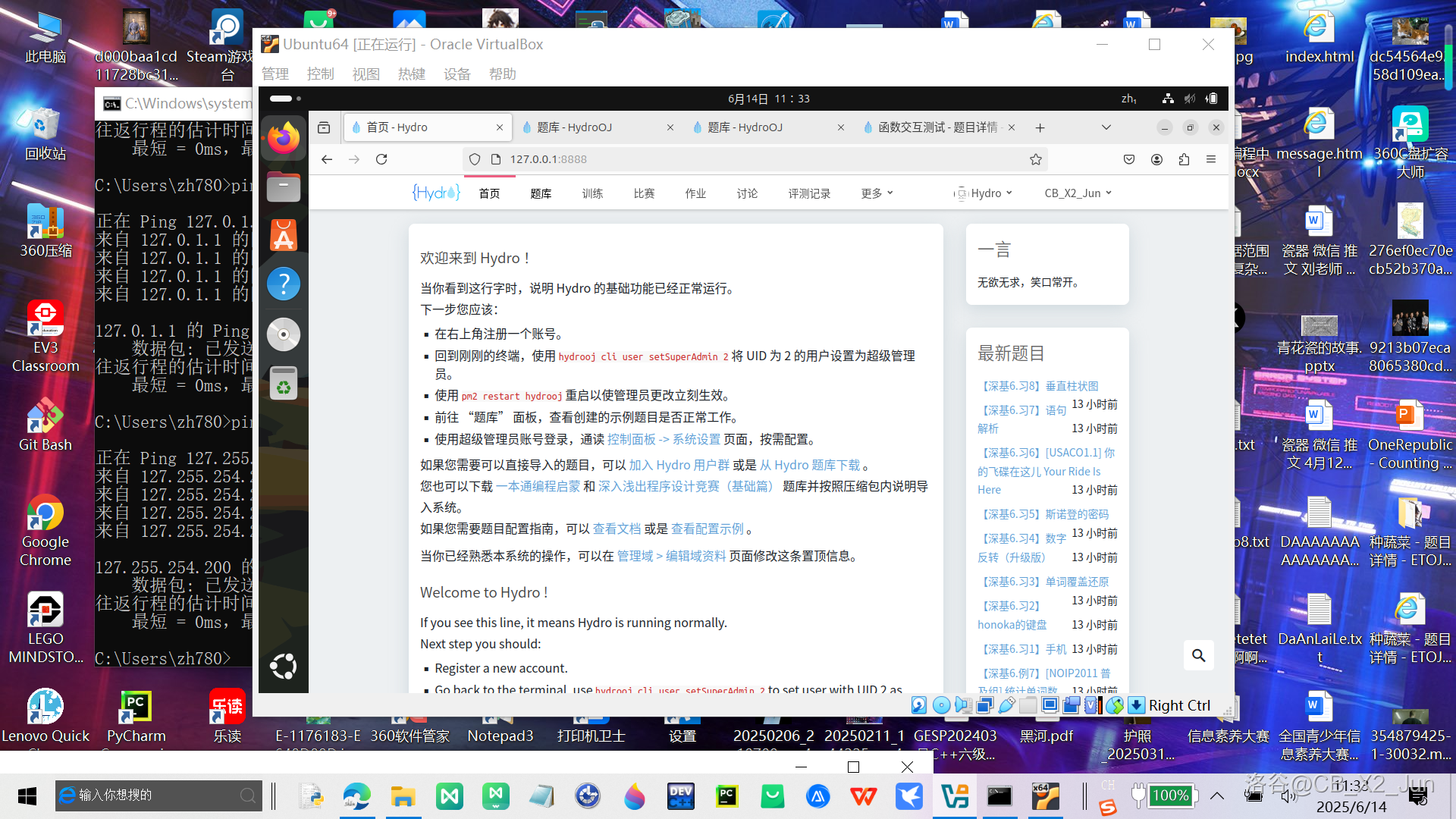Viewport: 1456px width, 819px height.
Task: Open the CB_X2_Jun user dropdown
Action: (1078, 193)
